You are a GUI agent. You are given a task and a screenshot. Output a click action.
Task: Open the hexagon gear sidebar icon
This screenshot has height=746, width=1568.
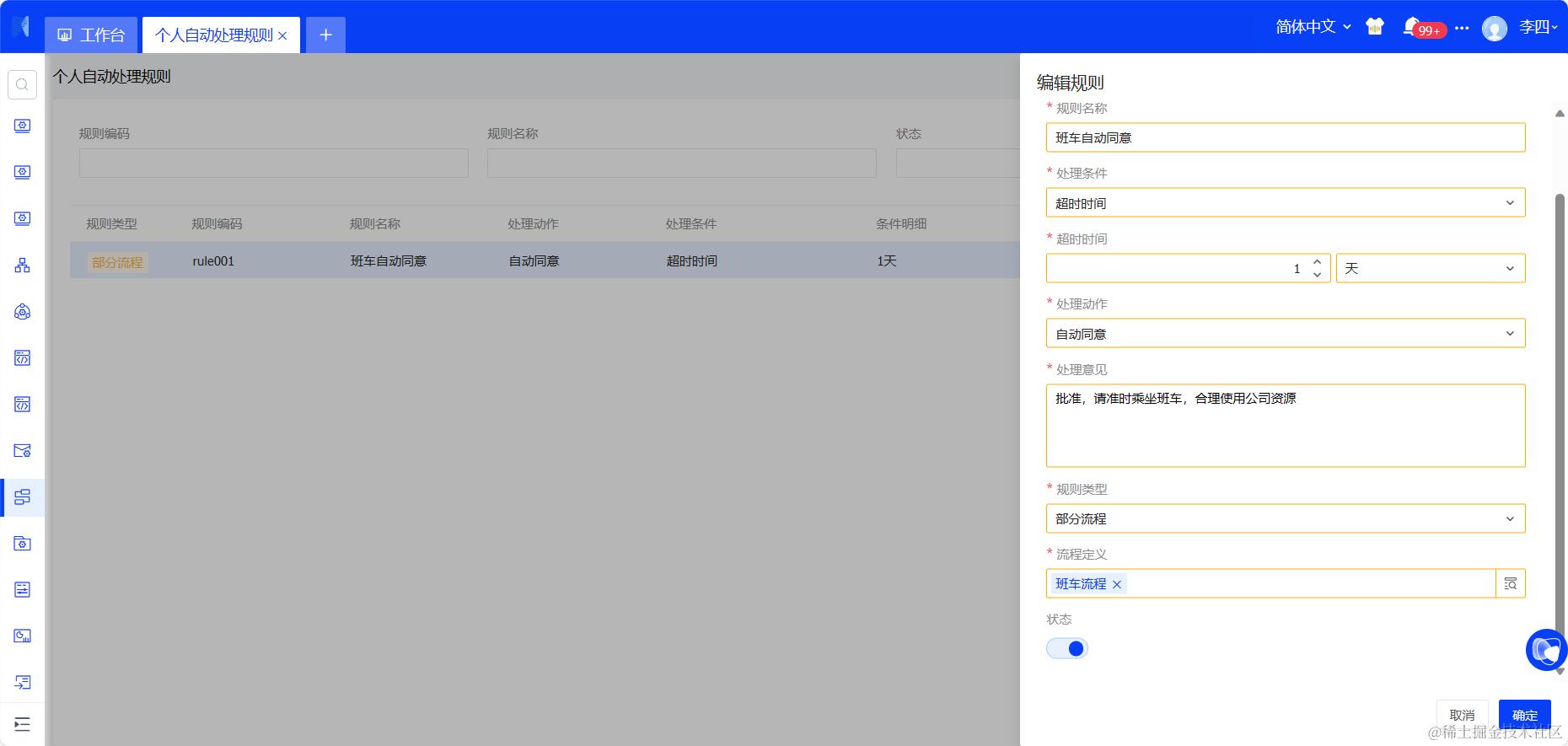point(23,312)
